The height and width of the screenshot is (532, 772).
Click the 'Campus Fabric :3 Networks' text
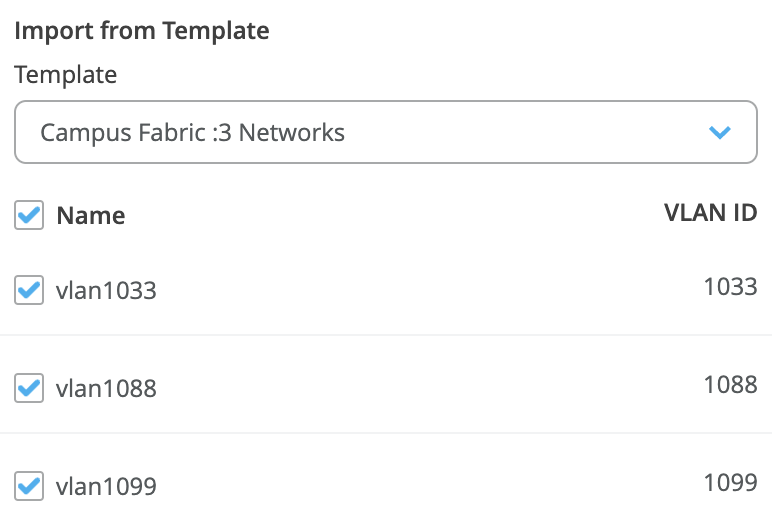192,132
